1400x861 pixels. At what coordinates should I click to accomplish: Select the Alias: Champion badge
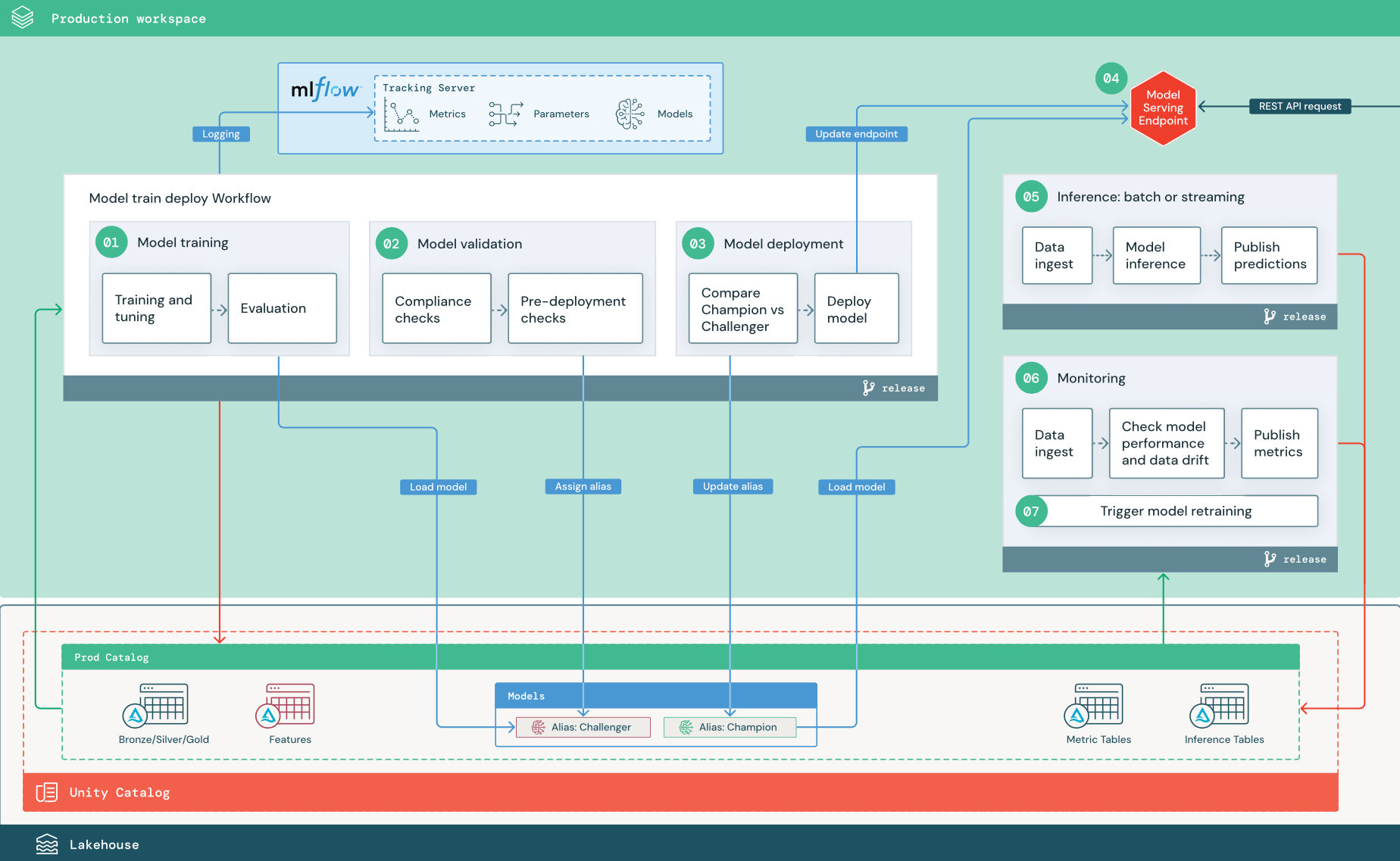pyautogui.click(x=730, y=727)
